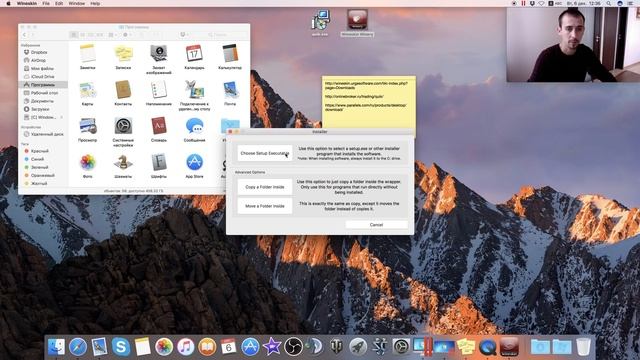The image size is (640, 360).
Task: Open the Apple menu
Action: click(x=8, y=3)
